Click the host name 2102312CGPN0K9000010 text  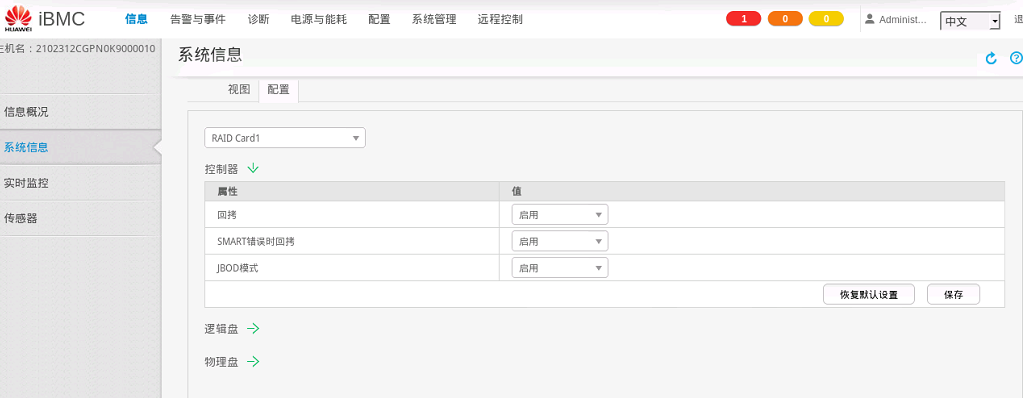(x=95, y=48)
